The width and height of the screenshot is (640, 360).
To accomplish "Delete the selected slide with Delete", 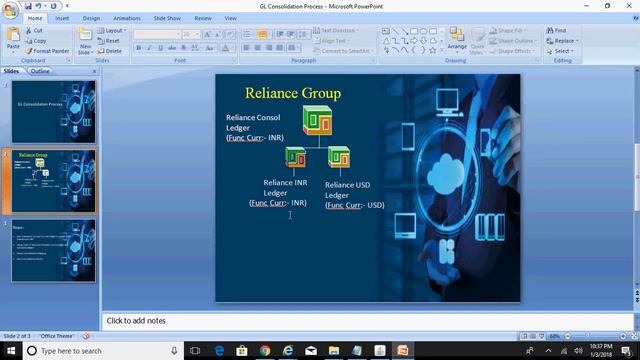I will click(x=109, y=51).
